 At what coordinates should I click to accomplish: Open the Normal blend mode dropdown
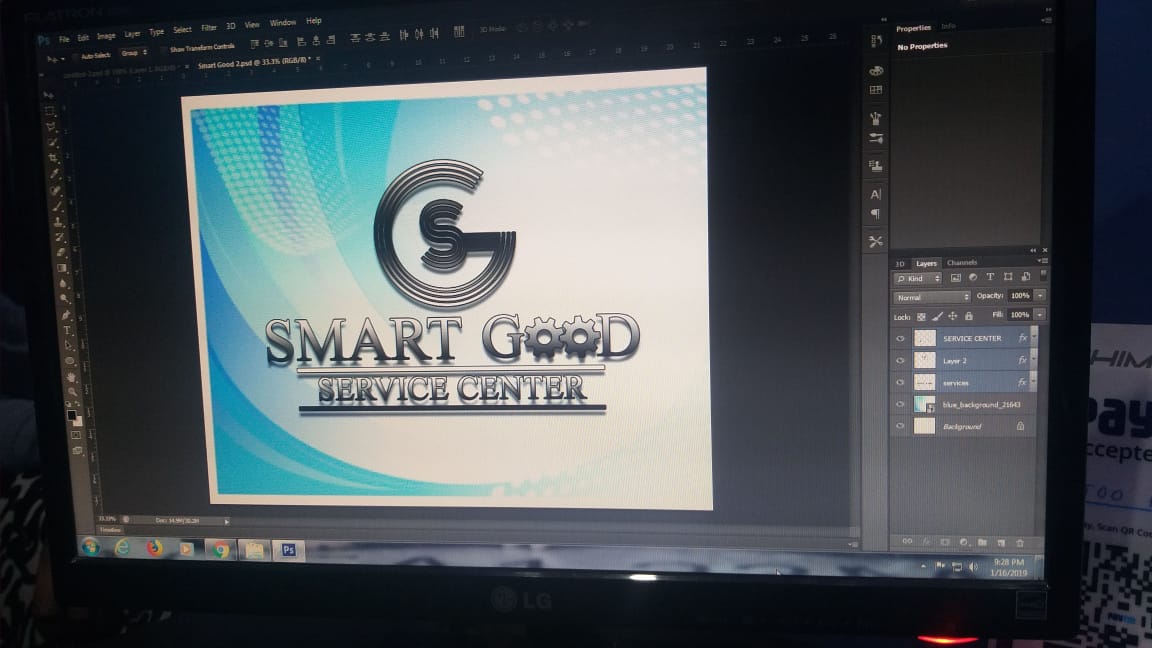click(932, 297)
